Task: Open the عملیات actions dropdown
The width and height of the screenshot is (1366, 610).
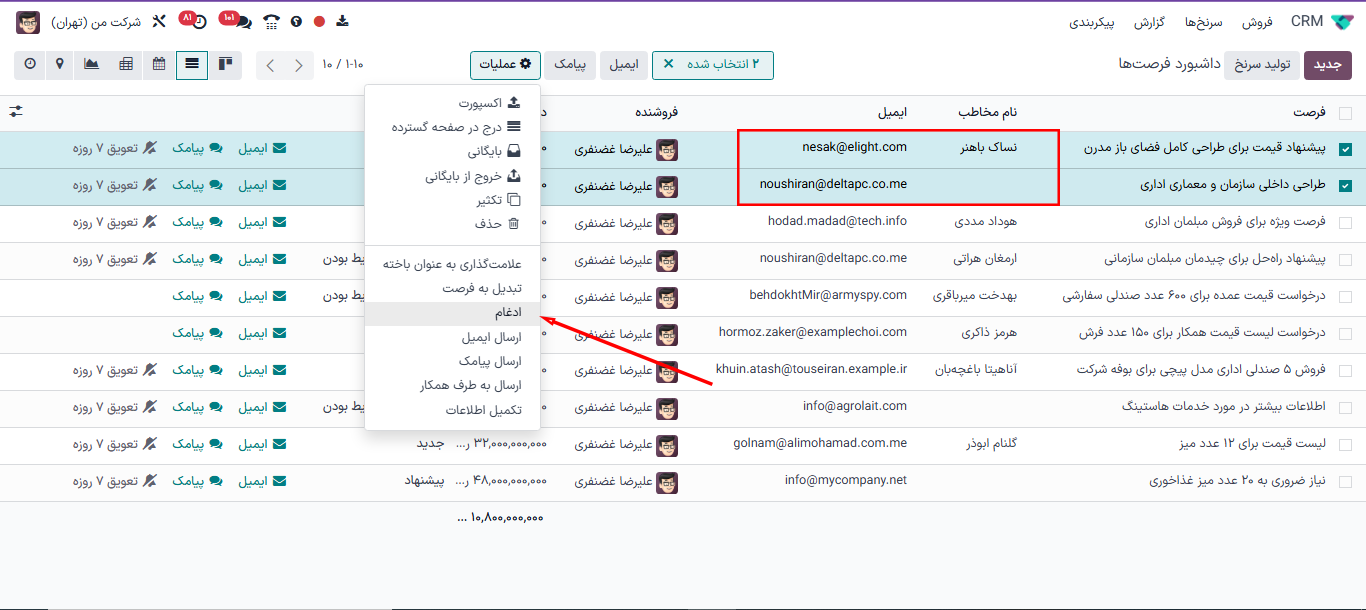Action: pyautogui.click(x=505, y=64)
